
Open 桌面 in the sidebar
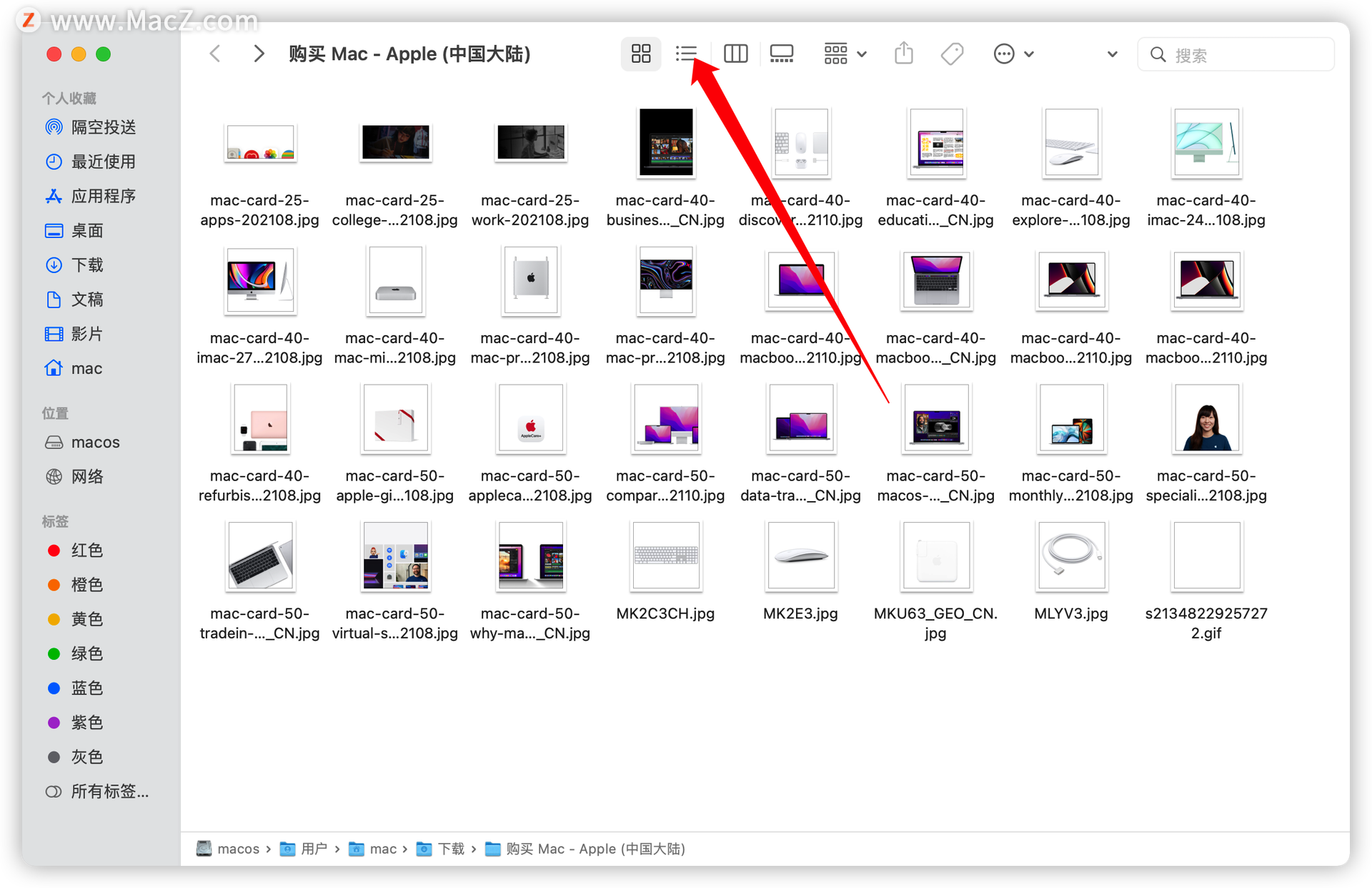point(74,230)
